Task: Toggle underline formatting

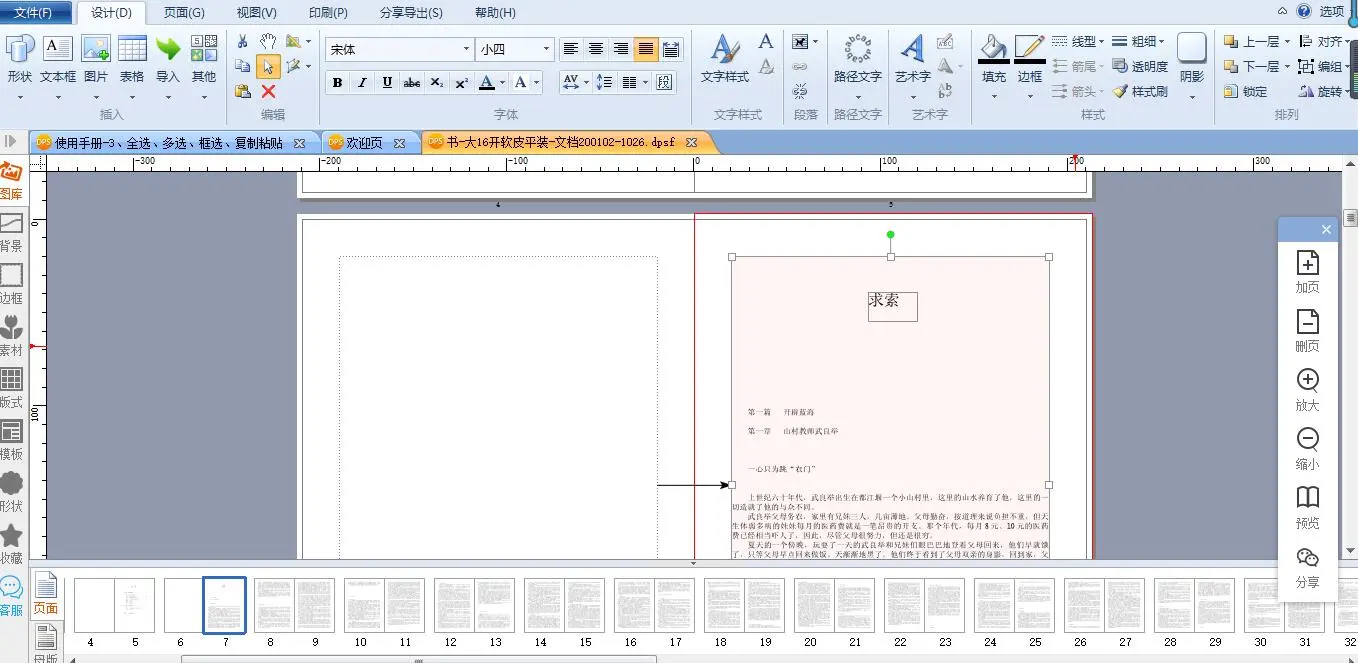Action: tap(387, 83)
